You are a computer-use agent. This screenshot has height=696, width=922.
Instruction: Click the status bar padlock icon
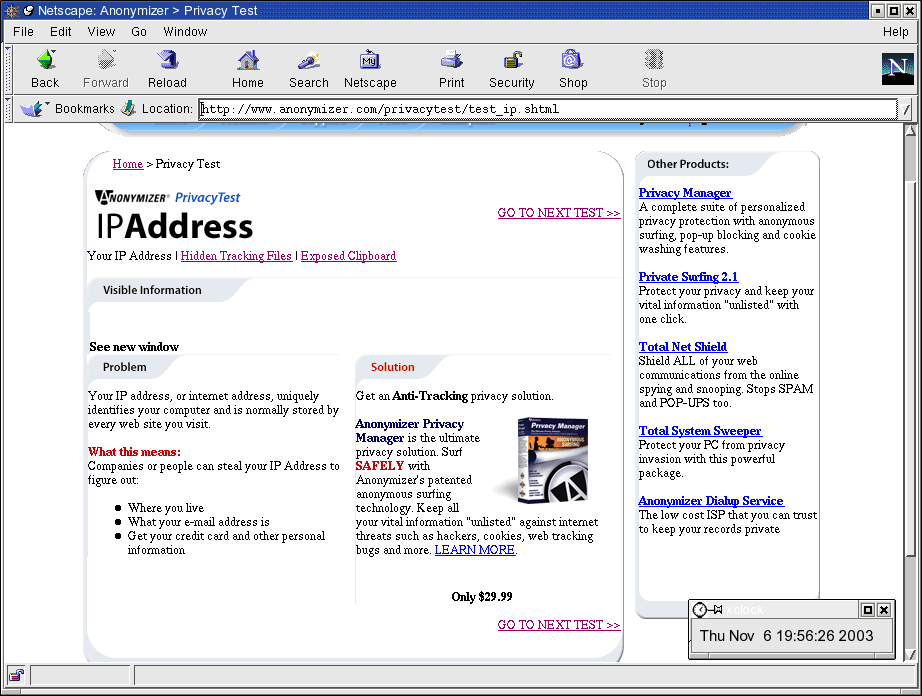tap(16, 675)
